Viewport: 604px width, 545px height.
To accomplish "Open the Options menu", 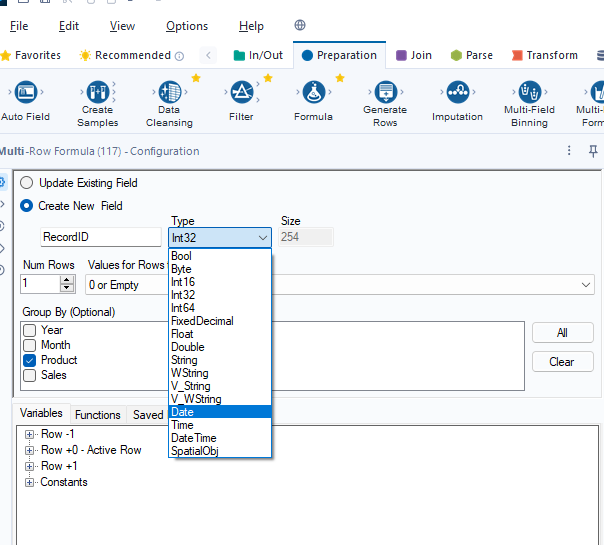I will (x=187, y=26).
